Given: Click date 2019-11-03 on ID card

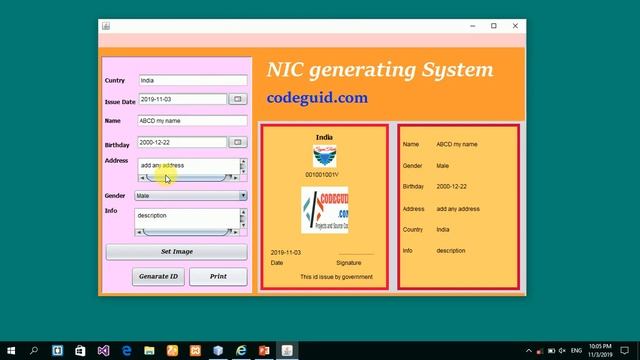Looking at the screenshot, I should point(286,253).
